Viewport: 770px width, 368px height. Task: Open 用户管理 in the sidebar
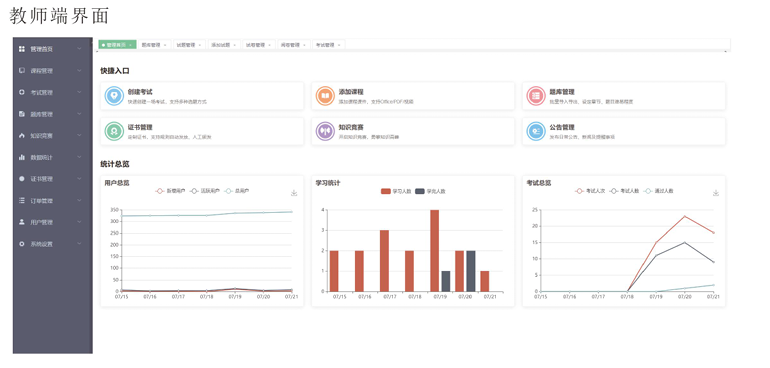(x=50, y=222)
